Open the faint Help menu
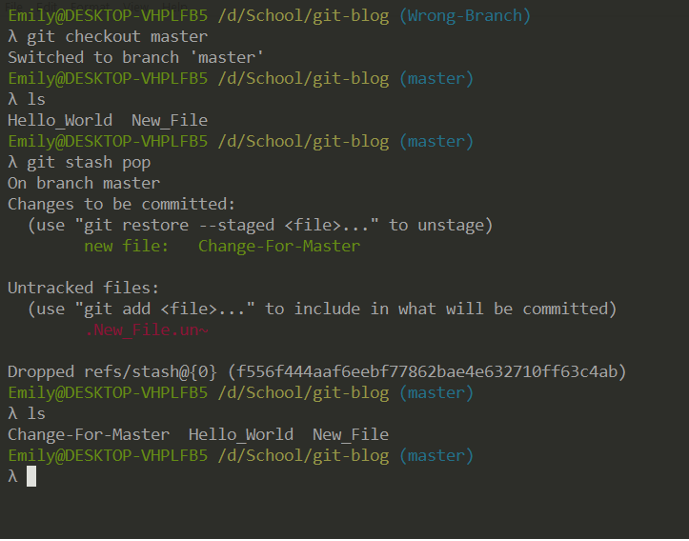Screen dimensions: 689x541 pos(175,6)
